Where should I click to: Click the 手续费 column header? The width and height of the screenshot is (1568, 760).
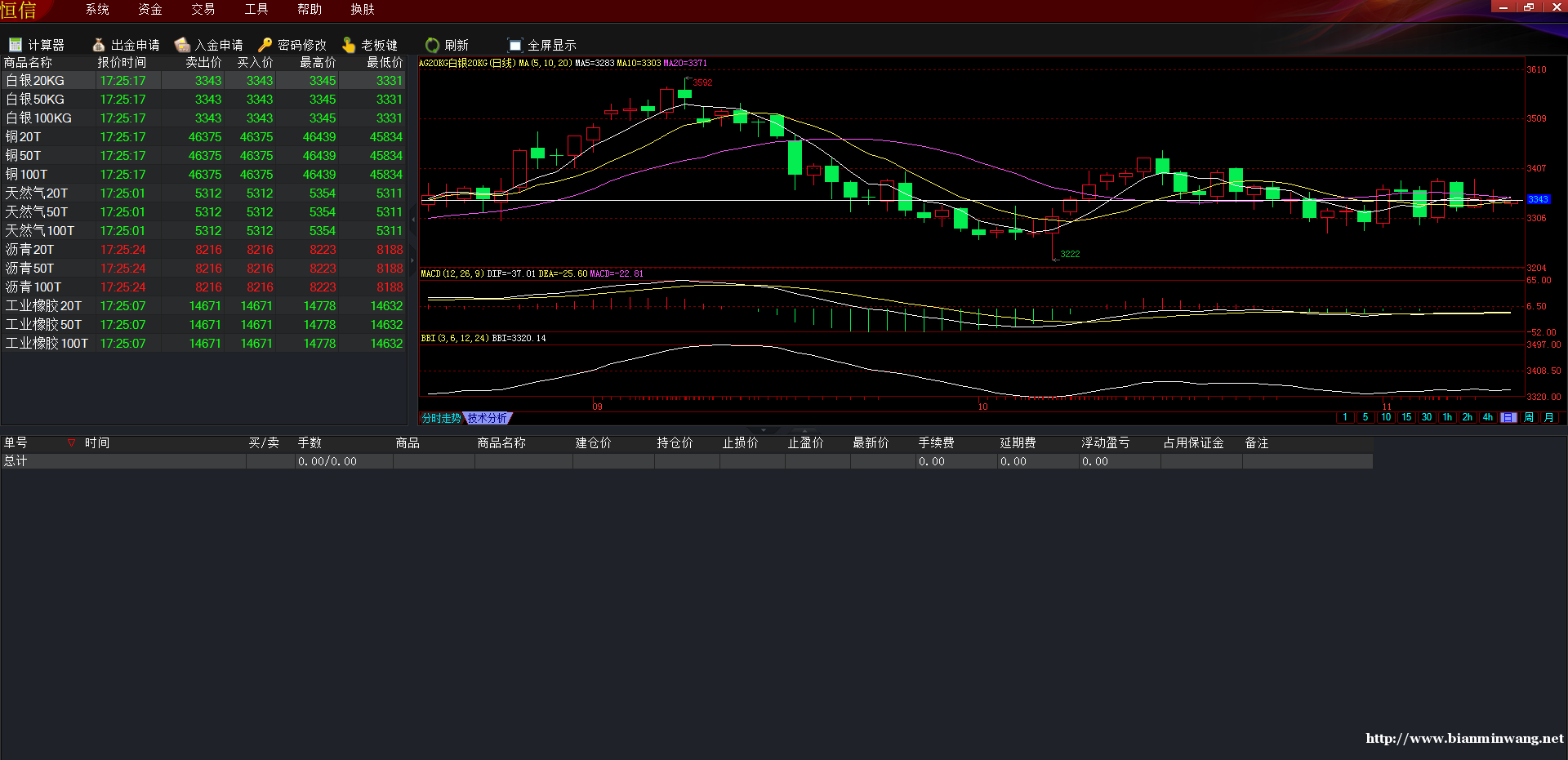(936, 442)
